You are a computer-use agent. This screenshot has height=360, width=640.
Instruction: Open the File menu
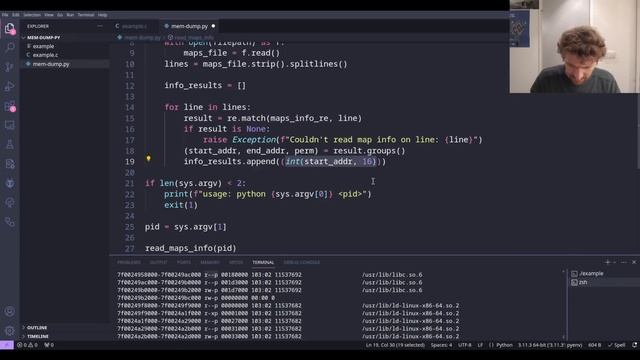[5, 15]
